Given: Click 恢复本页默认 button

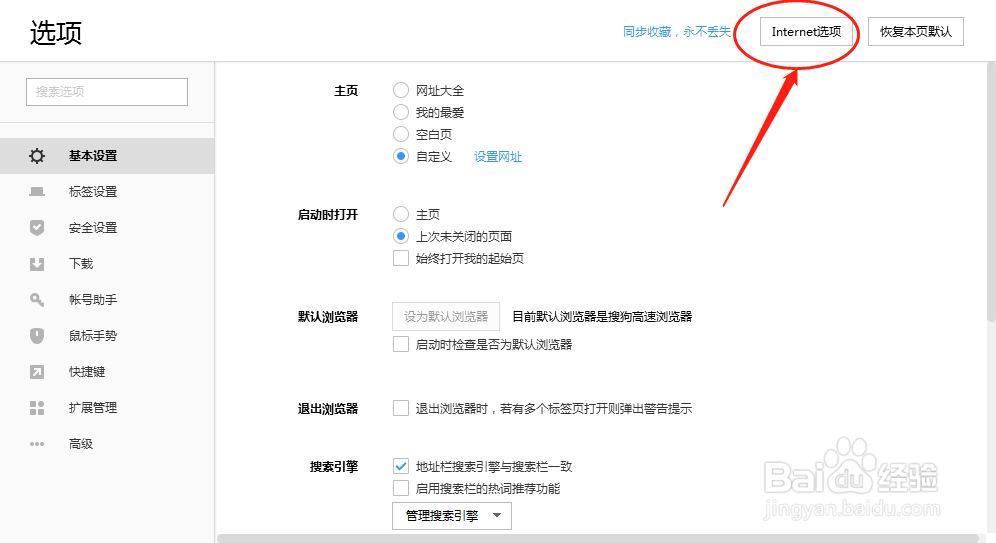Looking at the screenshot, I should pos(915,32).
